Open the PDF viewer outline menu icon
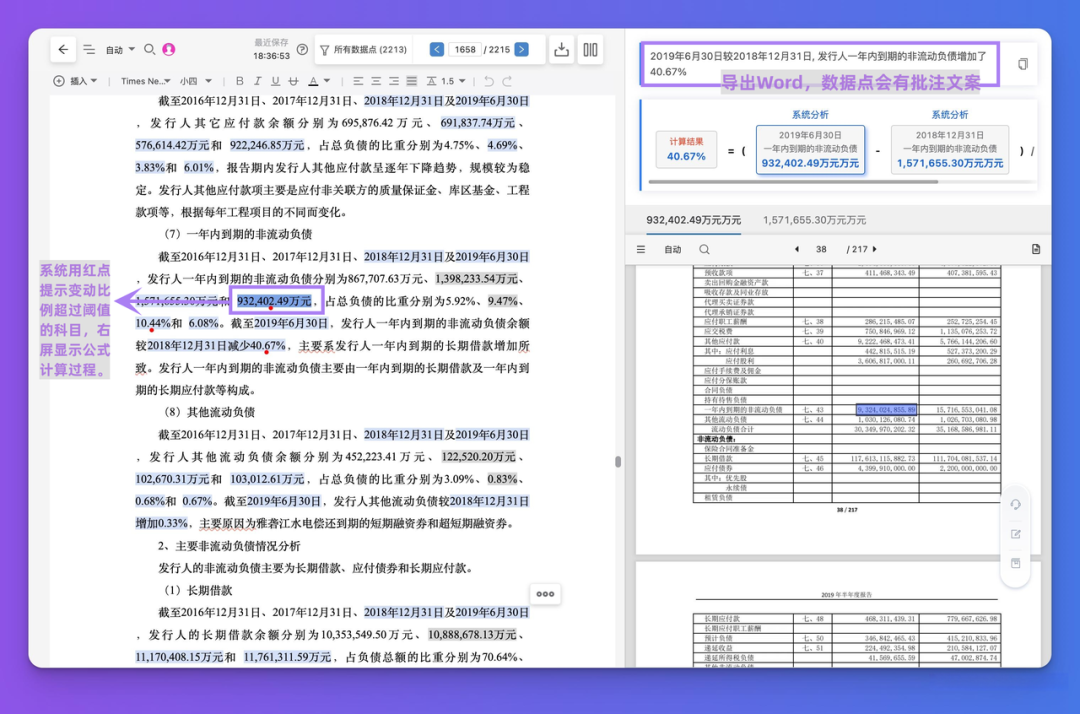The height and width of the screenshot is (714, 1080). pos(641,249)
